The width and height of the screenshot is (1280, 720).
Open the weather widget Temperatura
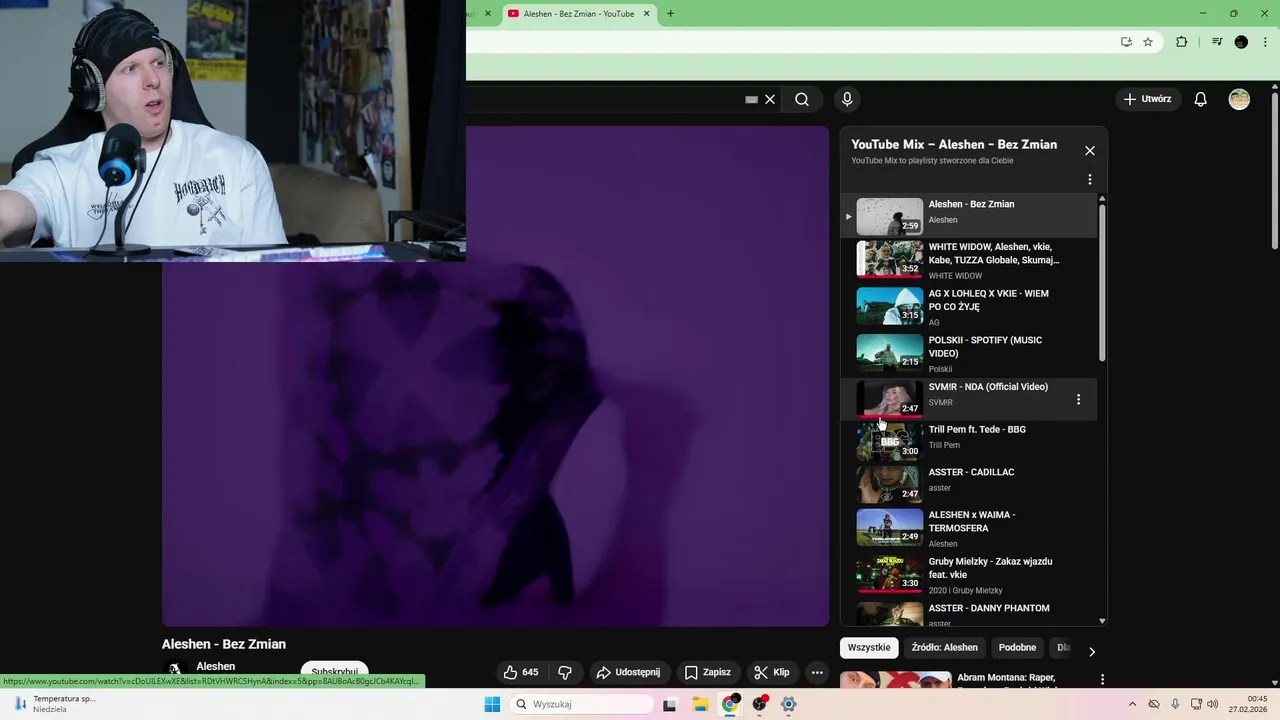(x=55, y=704)
